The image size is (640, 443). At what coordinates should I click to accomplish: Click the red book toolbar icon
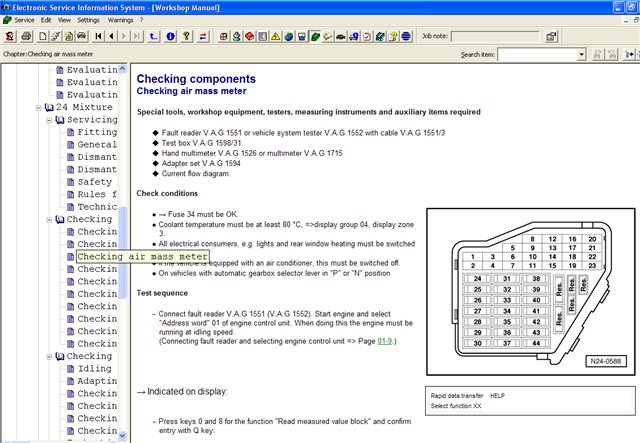(x=249, y=36)
